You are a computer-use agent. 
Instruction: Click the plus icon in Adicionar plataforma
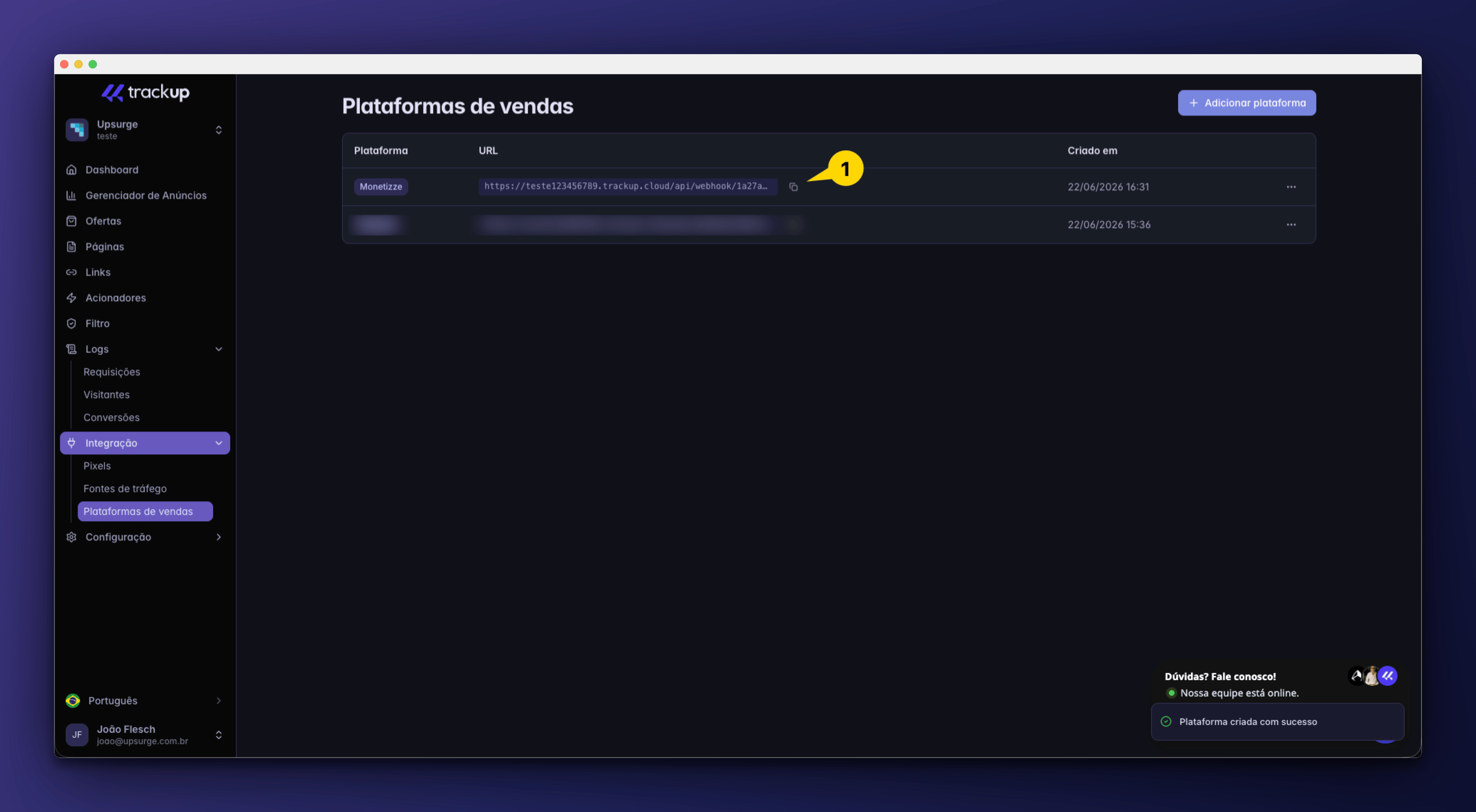click(x=1194, y=103)
